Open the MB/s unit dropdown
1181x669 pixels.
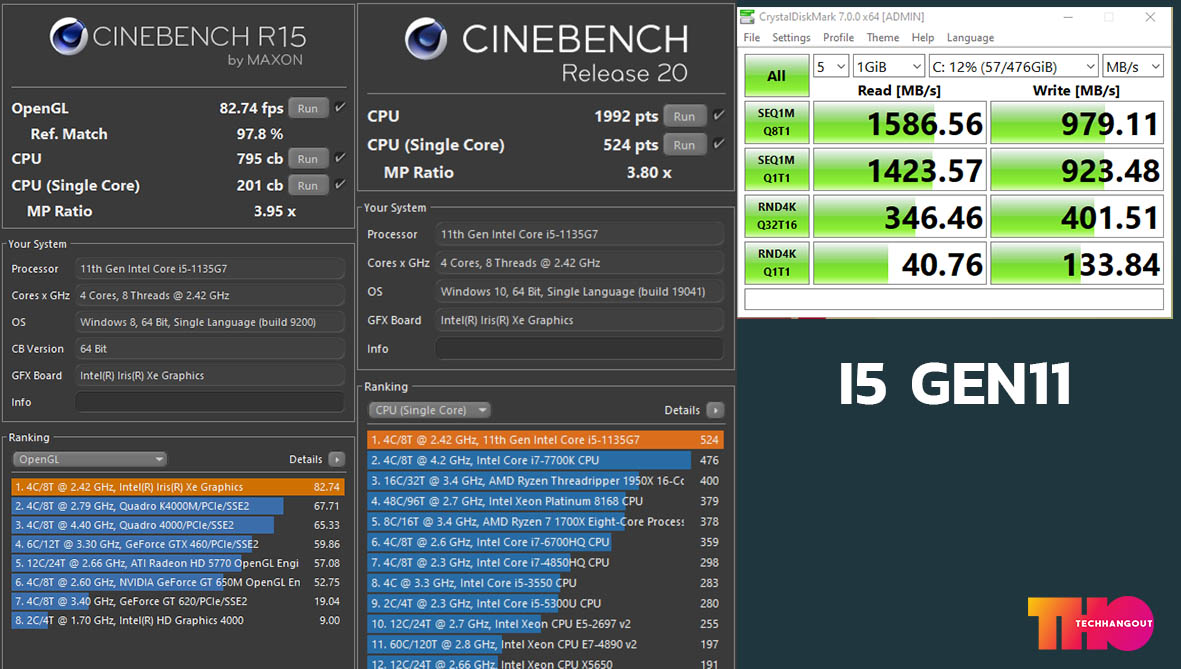click(1133, 66)
